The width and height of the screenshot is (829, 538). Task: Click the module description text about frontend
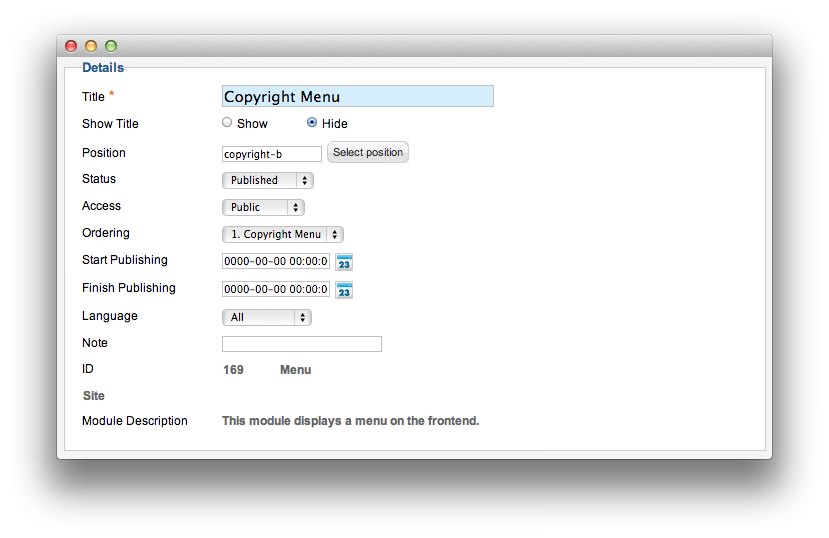[x=351, y=421]
